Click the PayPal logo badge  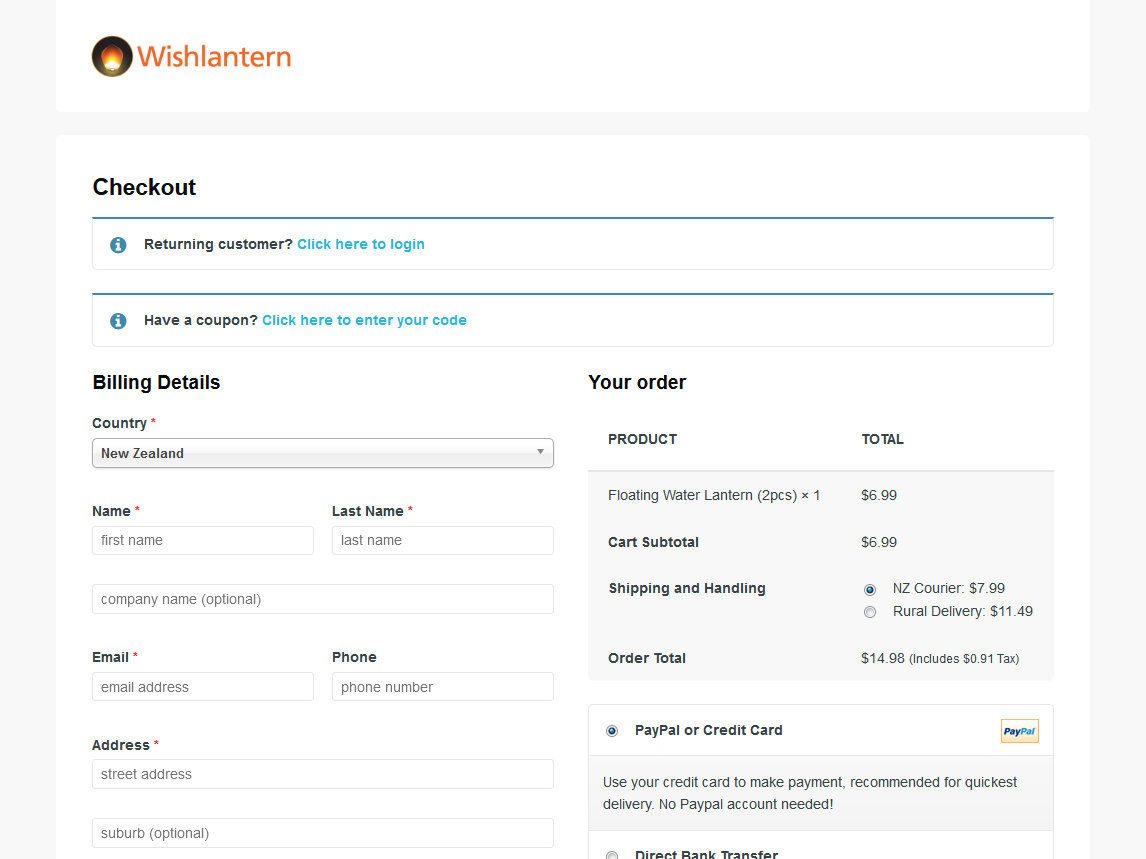[1019, 731]
